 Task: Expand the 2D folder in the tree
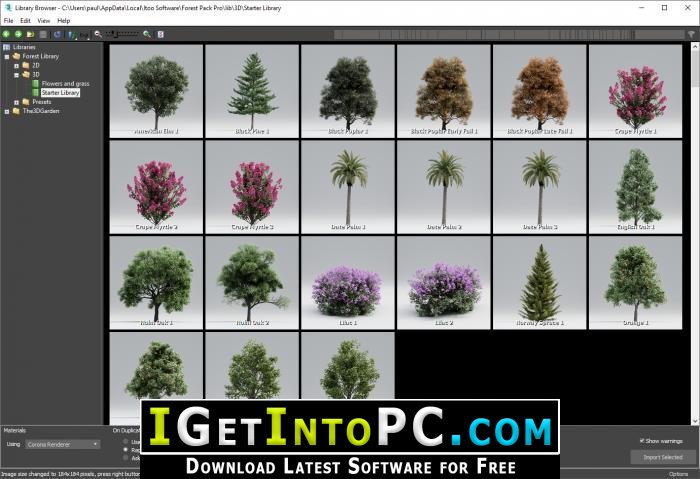tap(16, 65)
